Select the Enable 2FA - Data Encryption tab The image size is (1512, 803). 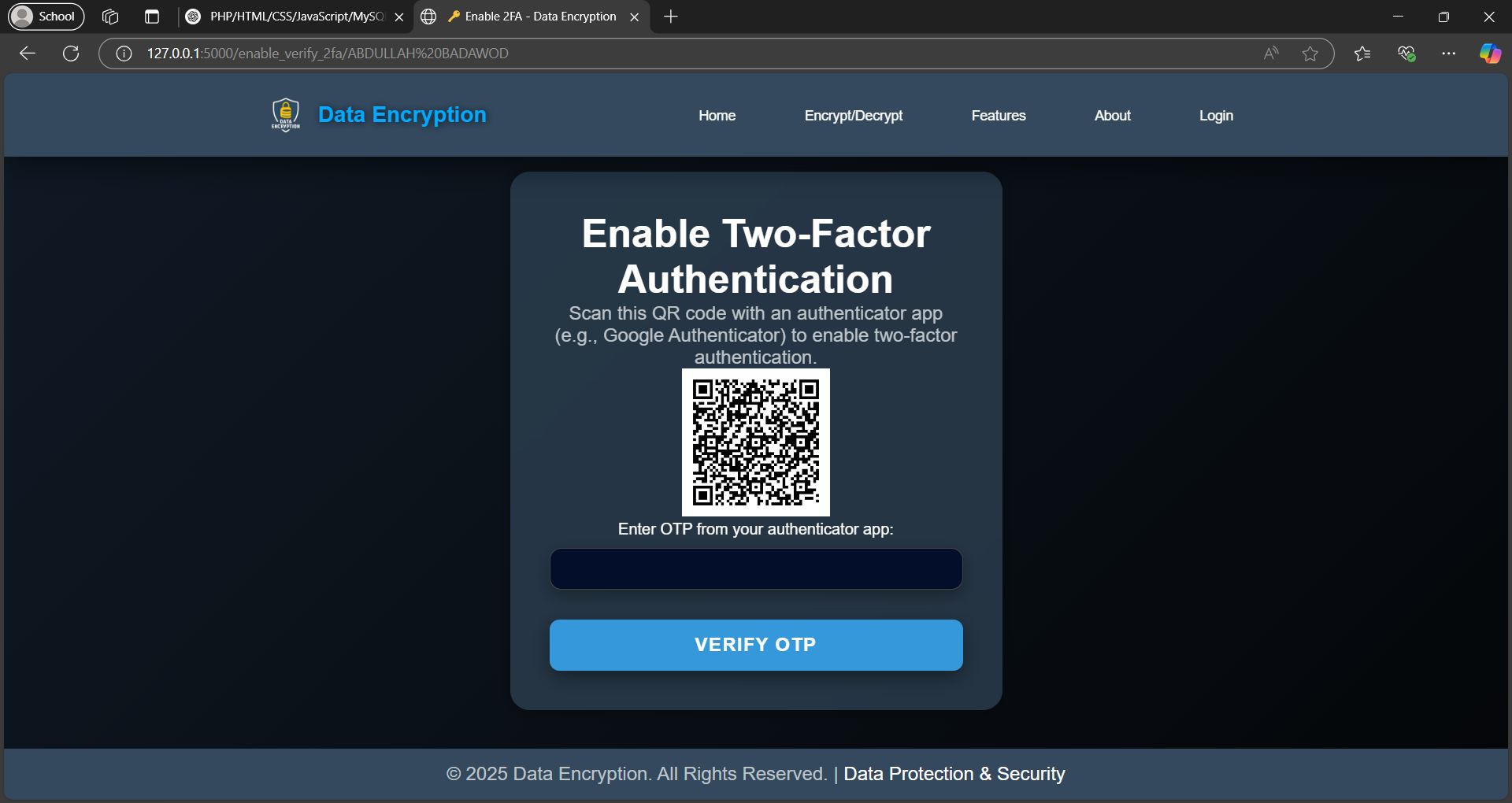(532, 17)
